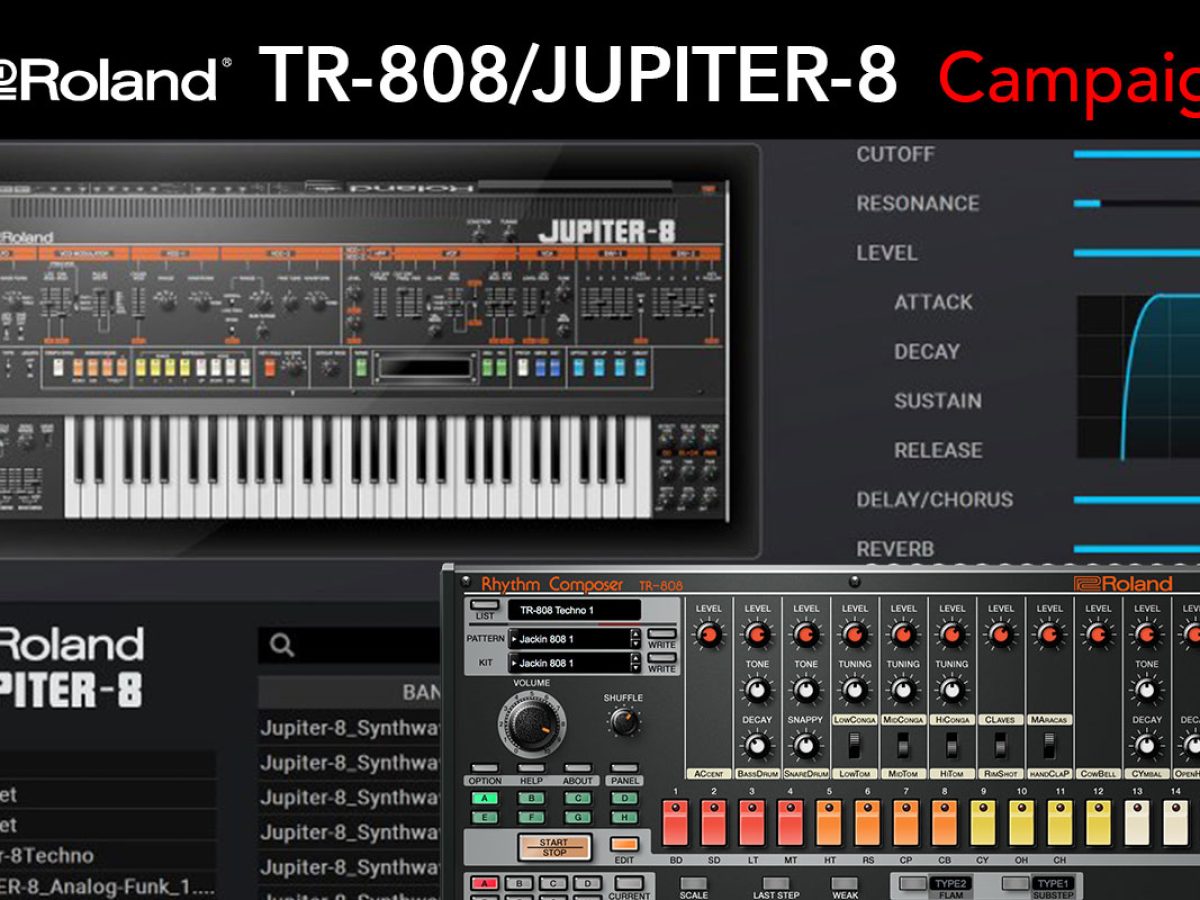Screen dimensions: 1200x900
Task: Open the HELP menu on TR-808
Action: coord(531,768)
